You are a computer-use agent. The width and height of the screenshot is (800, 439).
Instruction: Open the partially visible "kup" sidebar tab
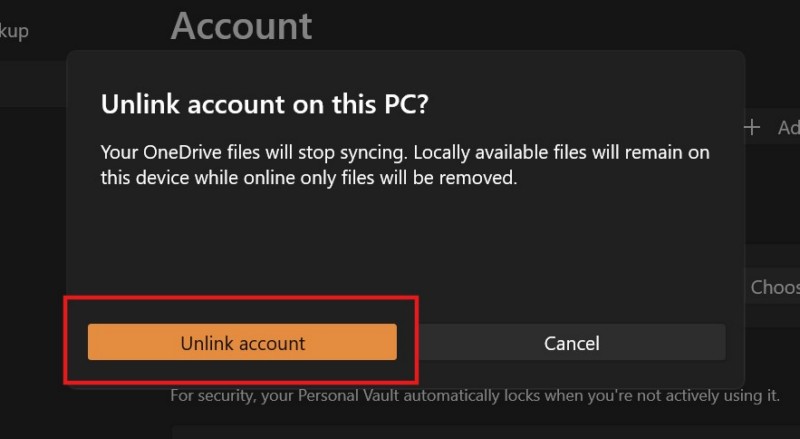point(14,31)
